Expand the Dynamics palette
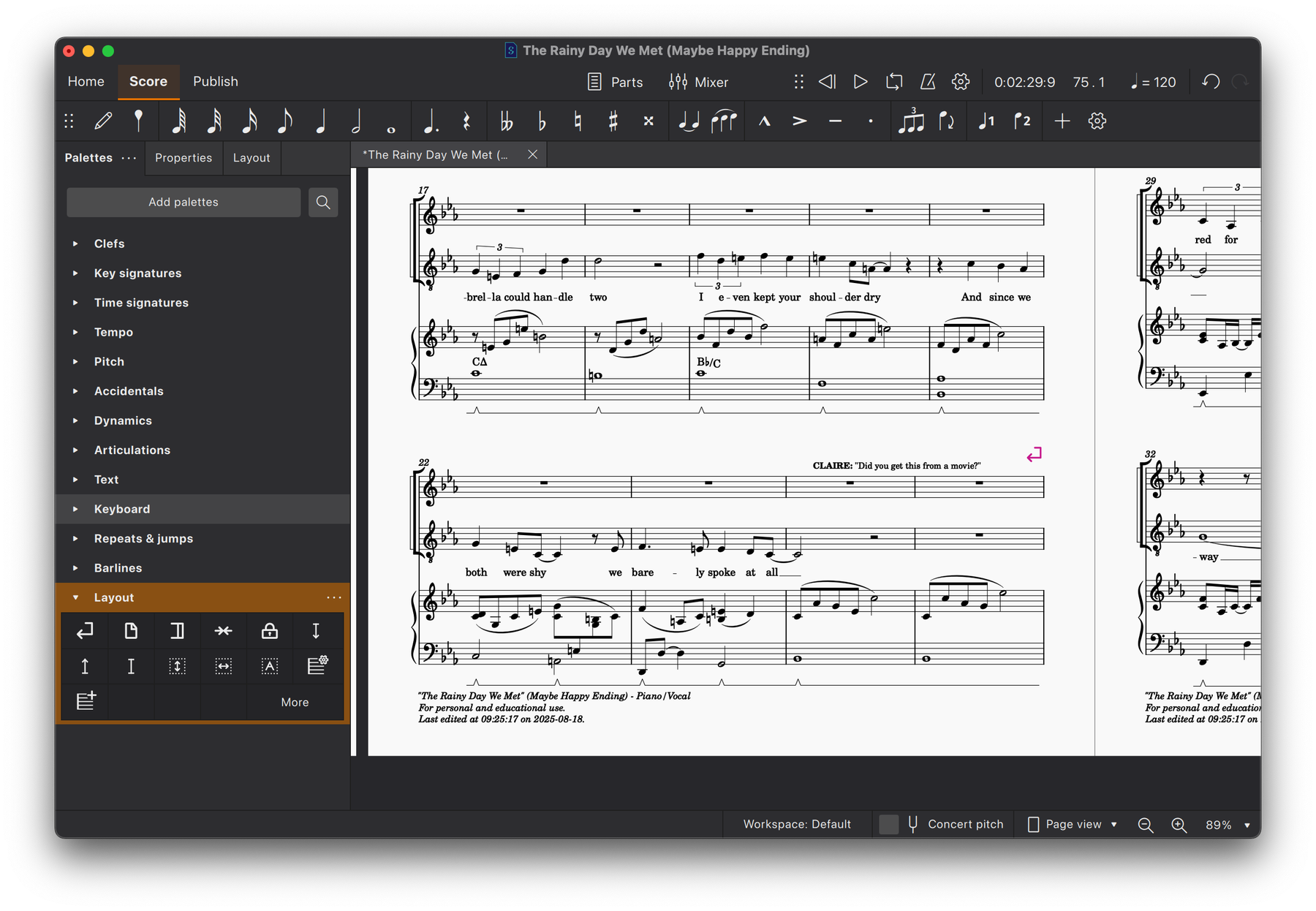This screenshot has width=1316, height=911. coord(123,420)
